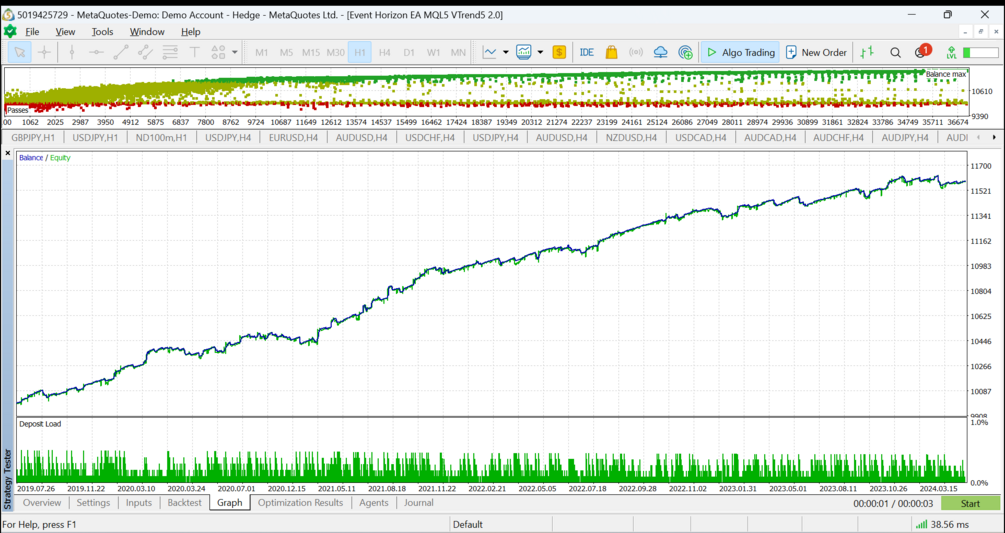
Task: Toggle the H1 timeframe button
Action: point(360,53)
